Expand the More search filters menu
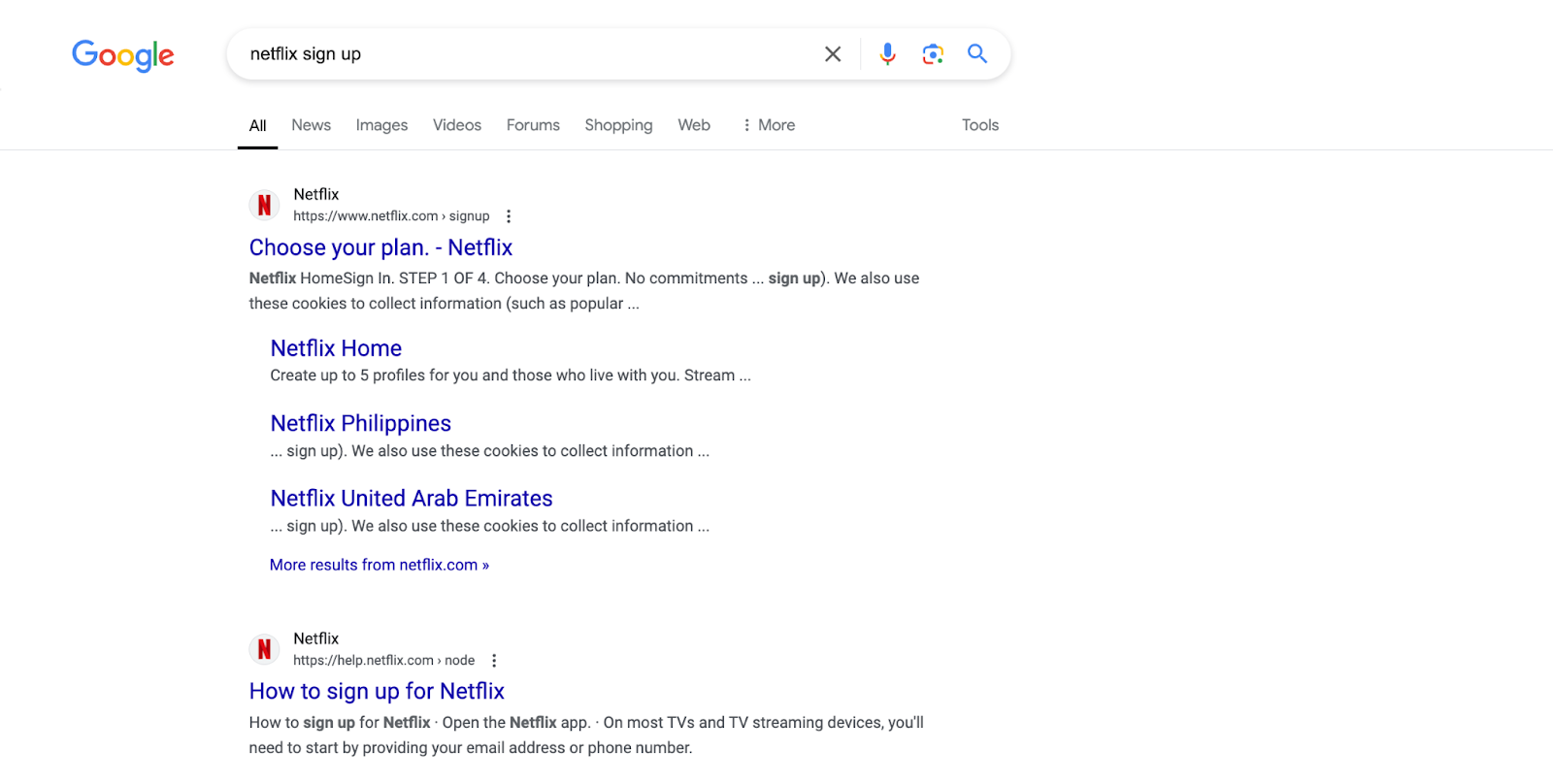Viewport: 1553px width, 784px height. coord(769,125)
